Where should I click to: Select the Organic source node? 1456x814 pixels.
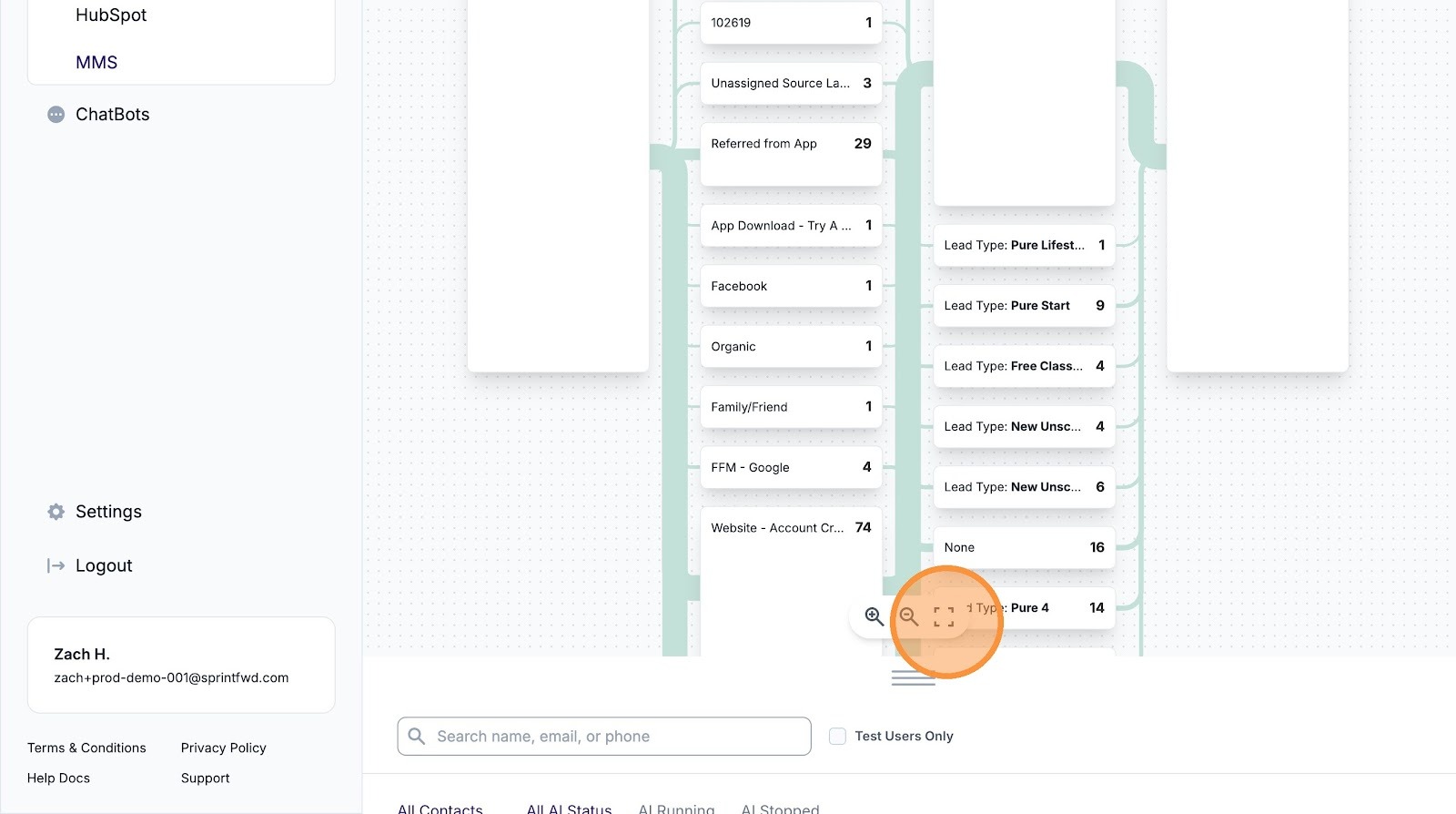click(791, 347)
